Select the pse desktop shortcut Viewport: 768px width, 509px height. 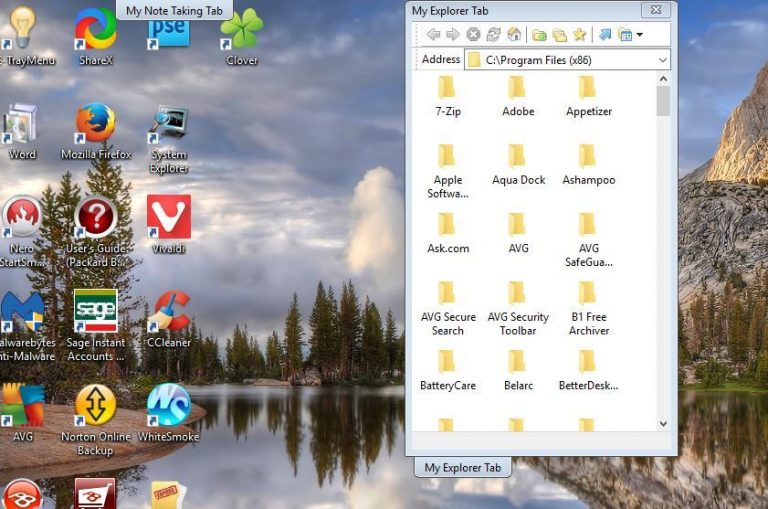168,34
